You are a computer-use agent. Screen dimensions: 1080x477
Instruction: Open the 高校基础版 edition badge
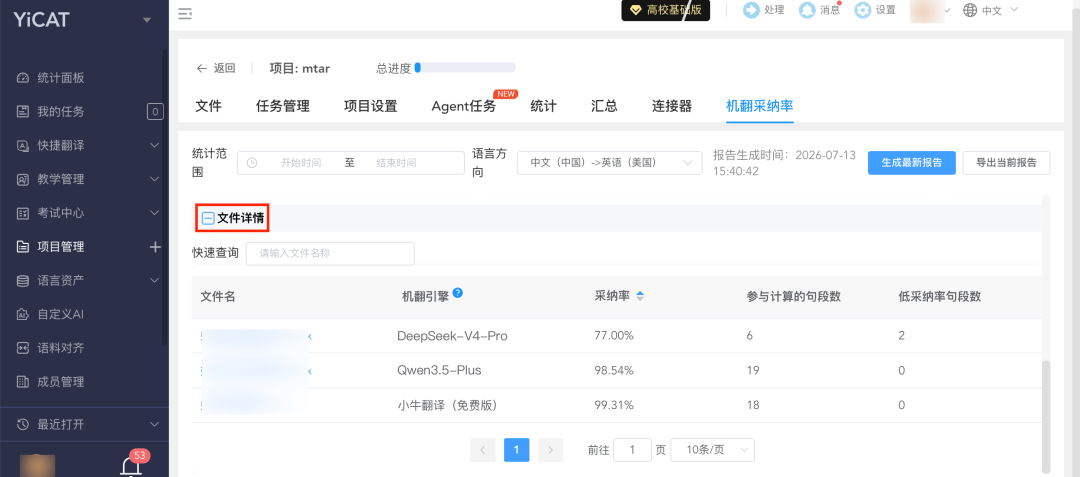tap(665, 10)
